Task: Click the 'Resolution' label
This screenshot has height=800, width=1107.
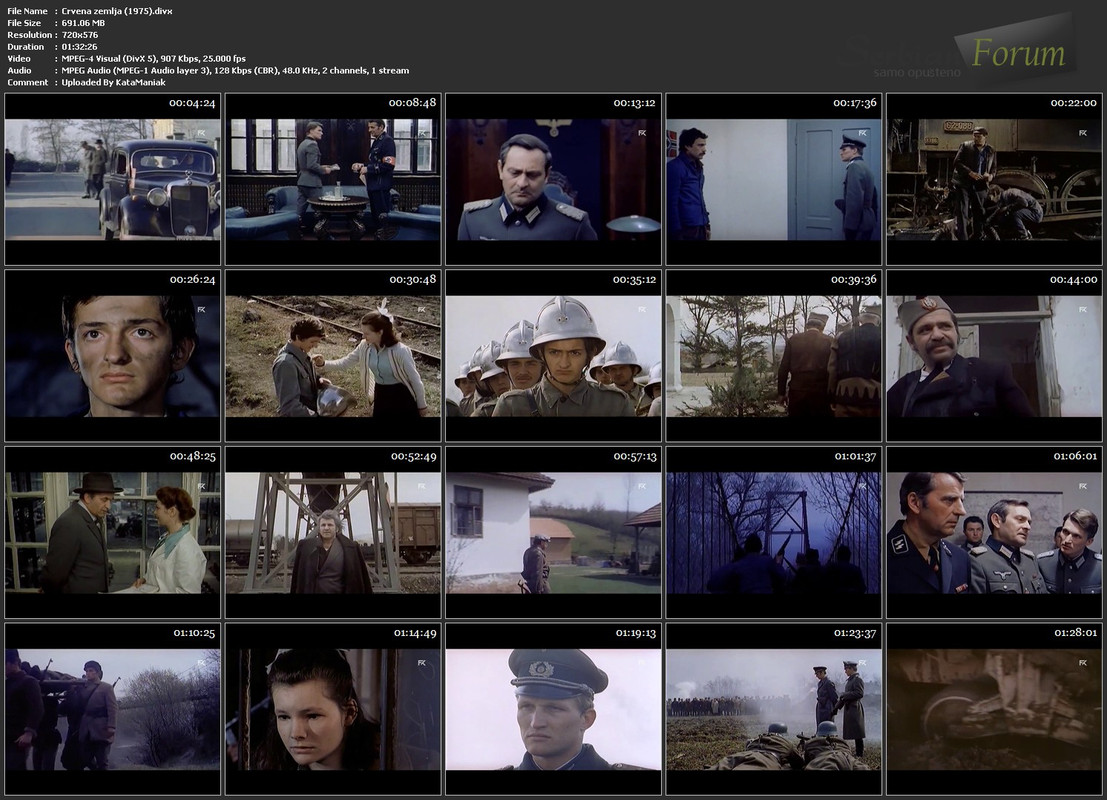Action: tap(30, 35)
